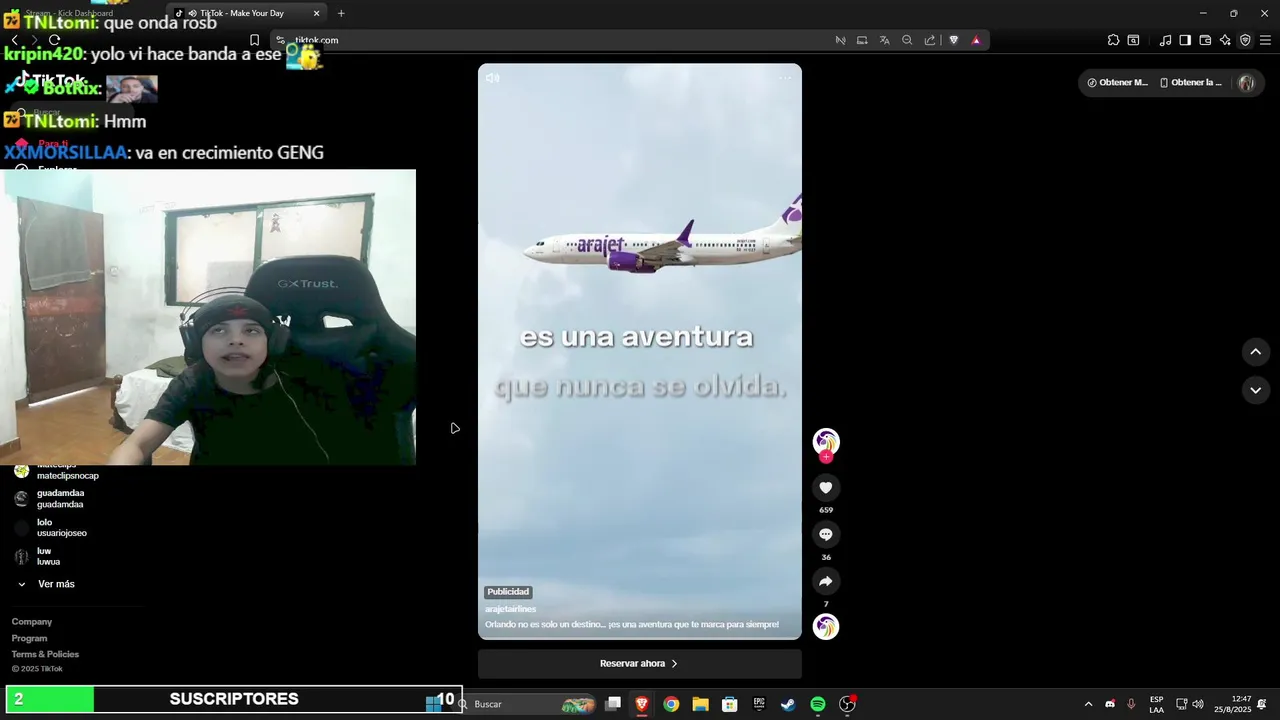Expand Ver más in followed accounts
Screen dimensions: 1280x720
point(46,584)
